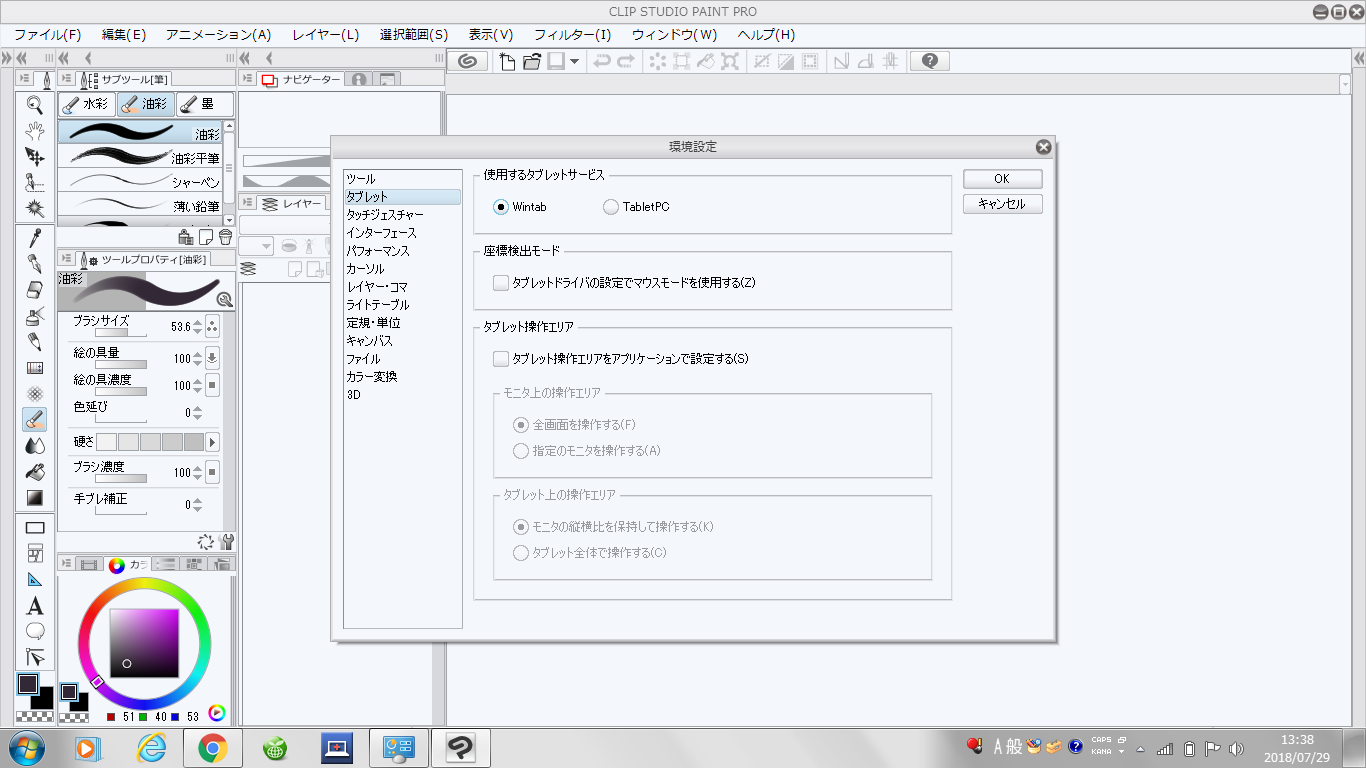Select the Text tool

(x=35, y=606)
